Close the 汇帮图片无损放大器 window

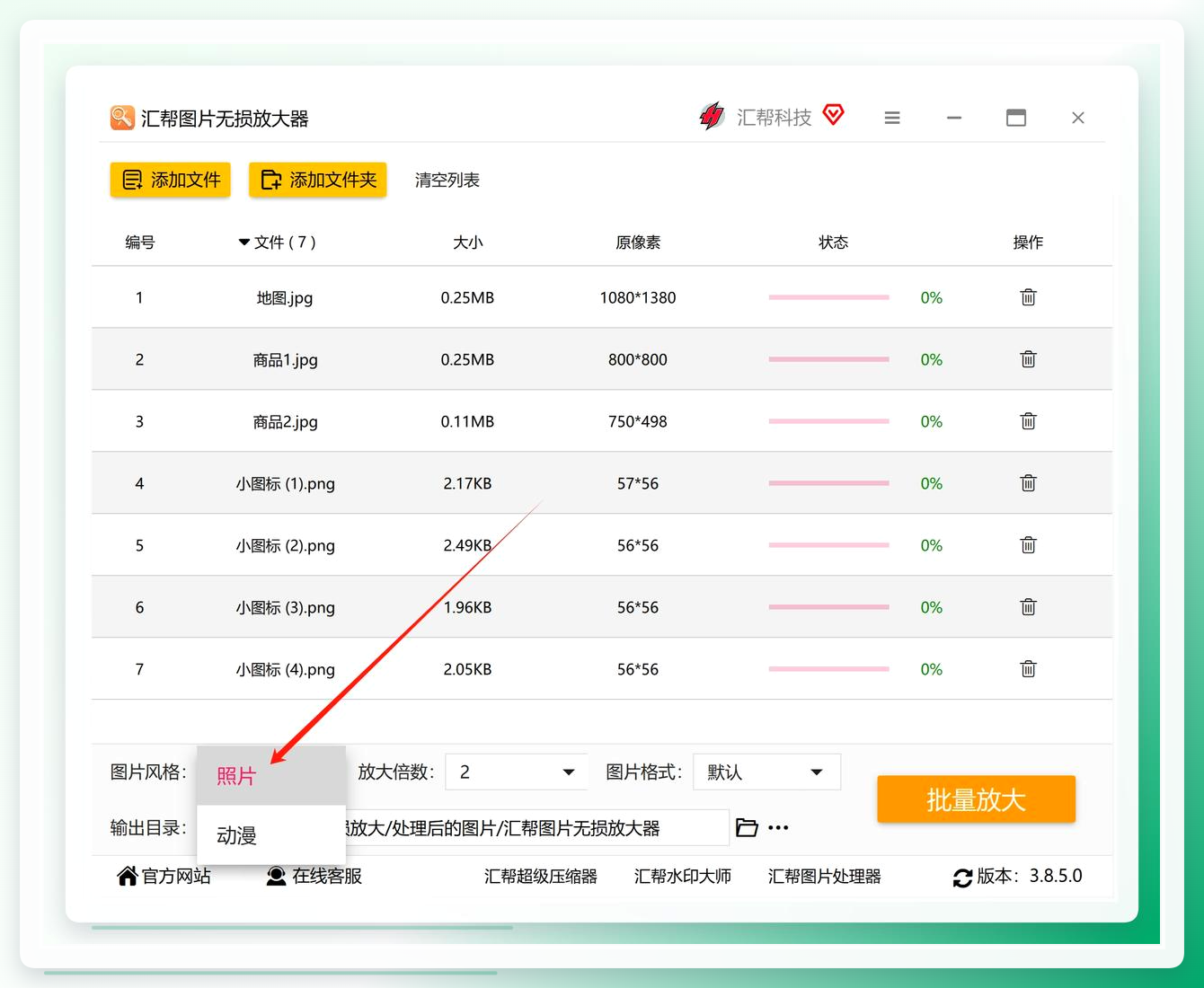click(x=1078, y=118)
